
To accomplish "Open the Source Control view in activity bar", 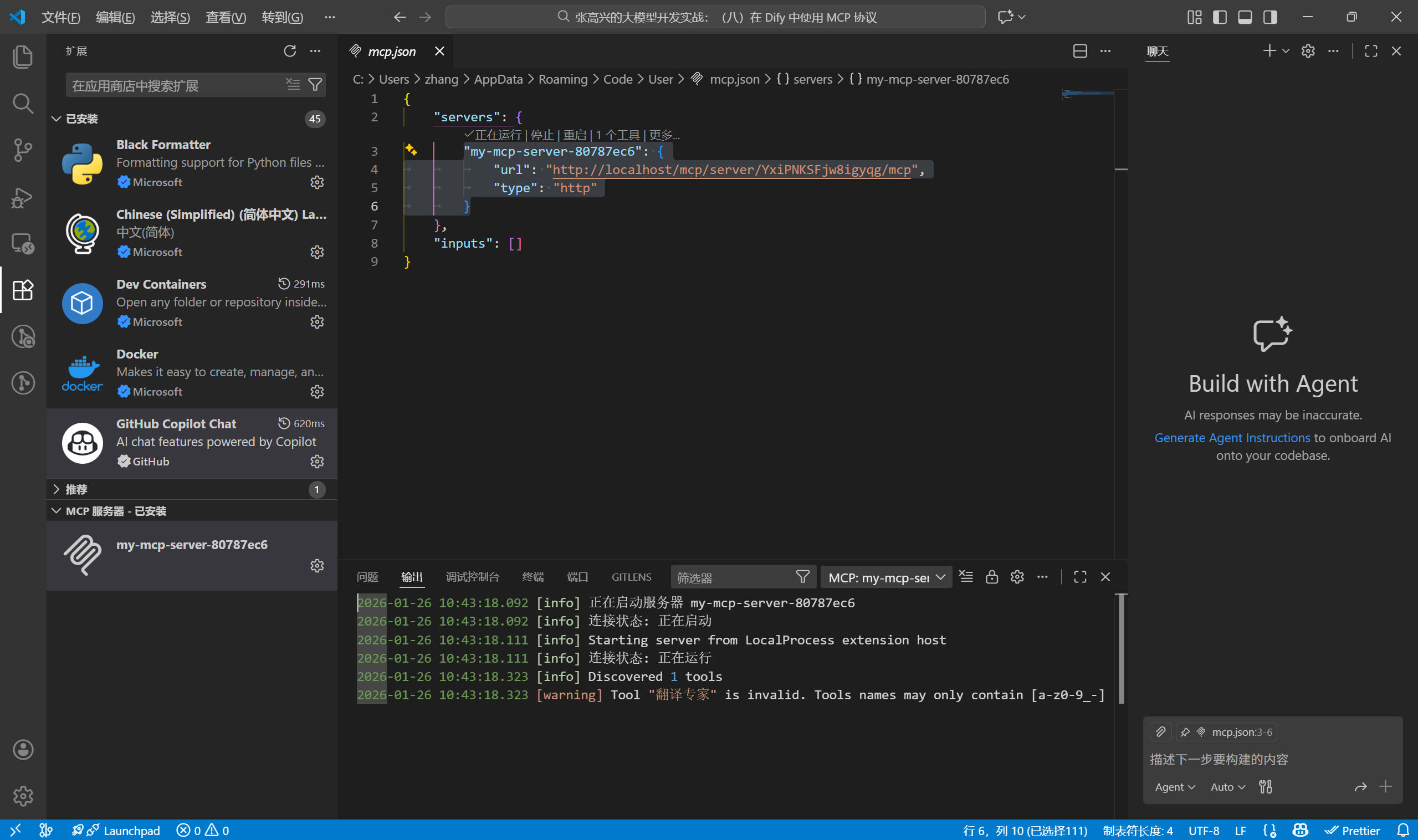I will 23,150.
